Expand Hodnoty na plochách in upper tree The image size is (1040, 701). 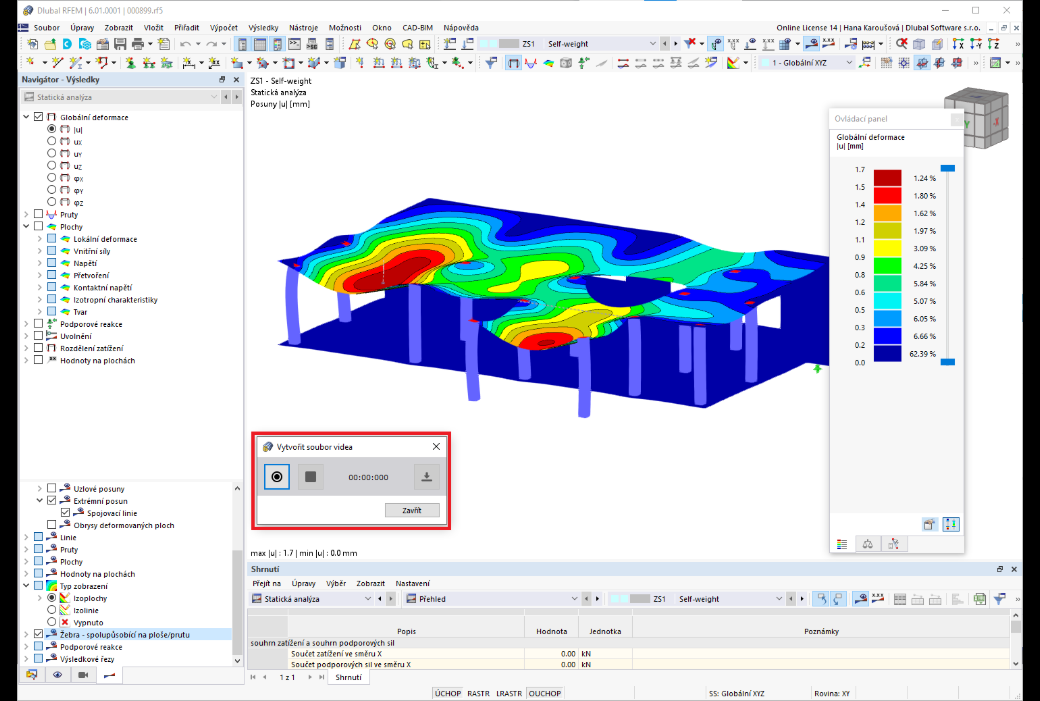pos(27,360)
